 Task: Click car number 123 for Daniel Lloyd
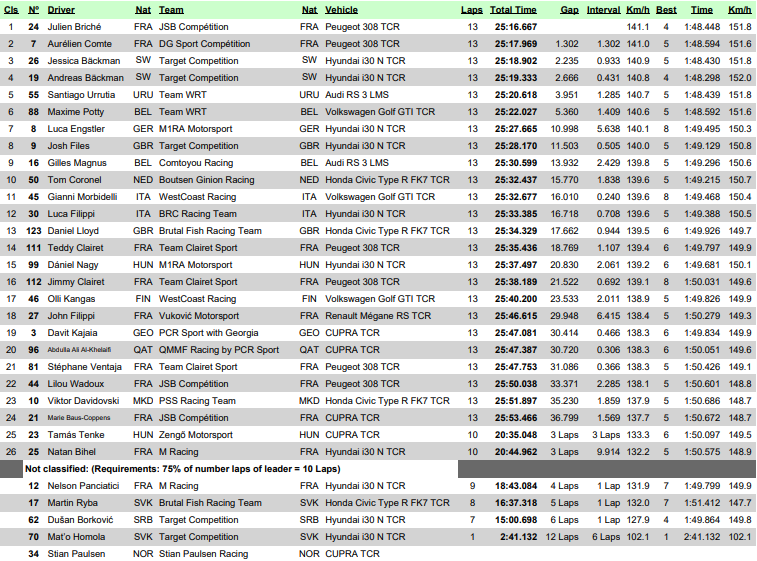tap(33, 230)
